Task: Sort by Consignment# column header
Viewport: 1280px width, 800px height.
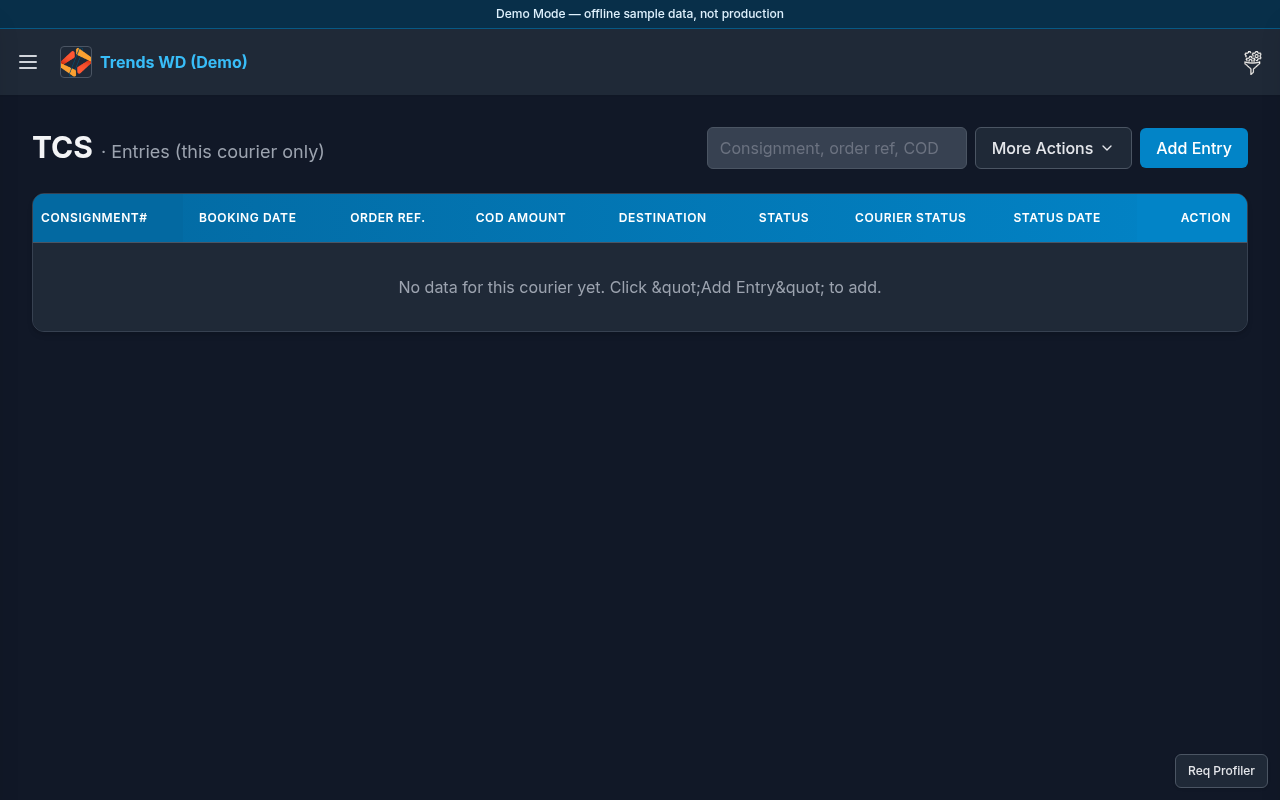Action: 94,218
